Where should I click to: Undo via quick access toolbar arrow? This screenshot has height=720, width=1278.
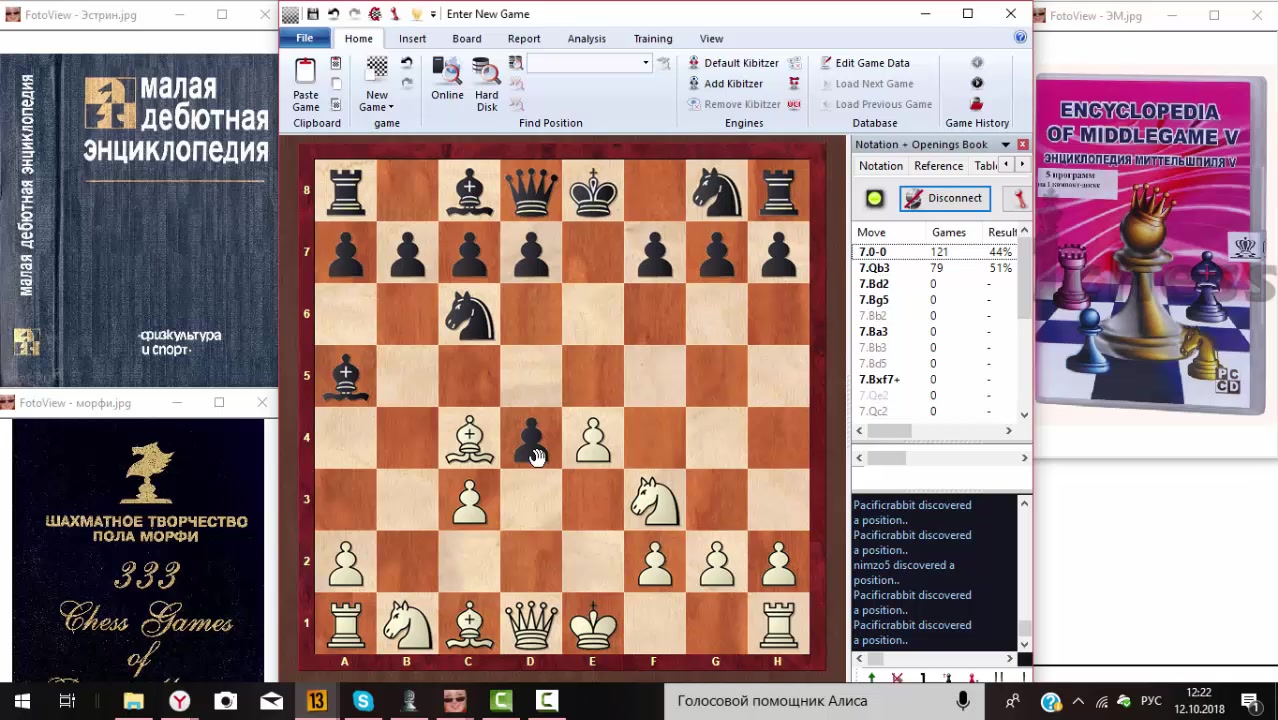tap(333, 14)
